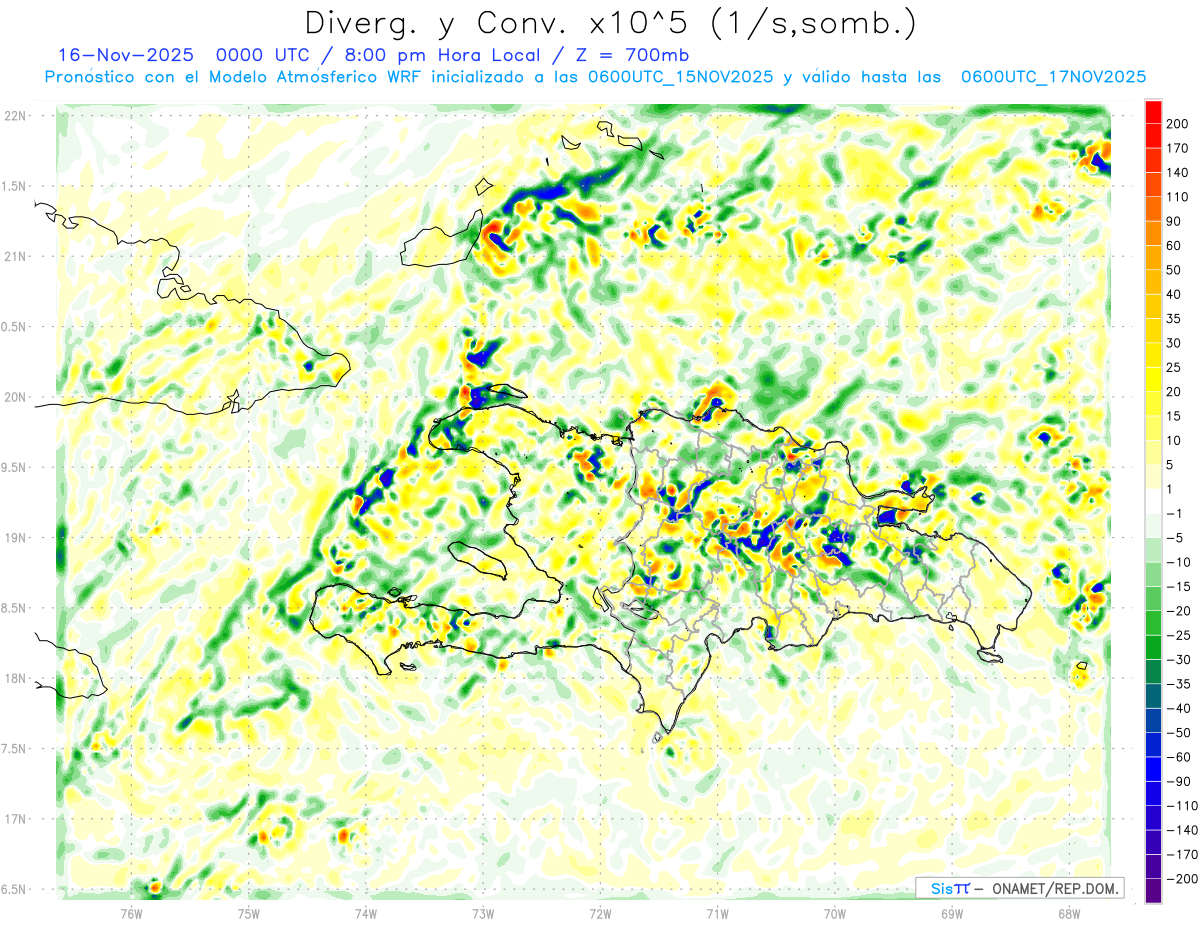Click the "70W" longitude label

(x=835, y=914)
